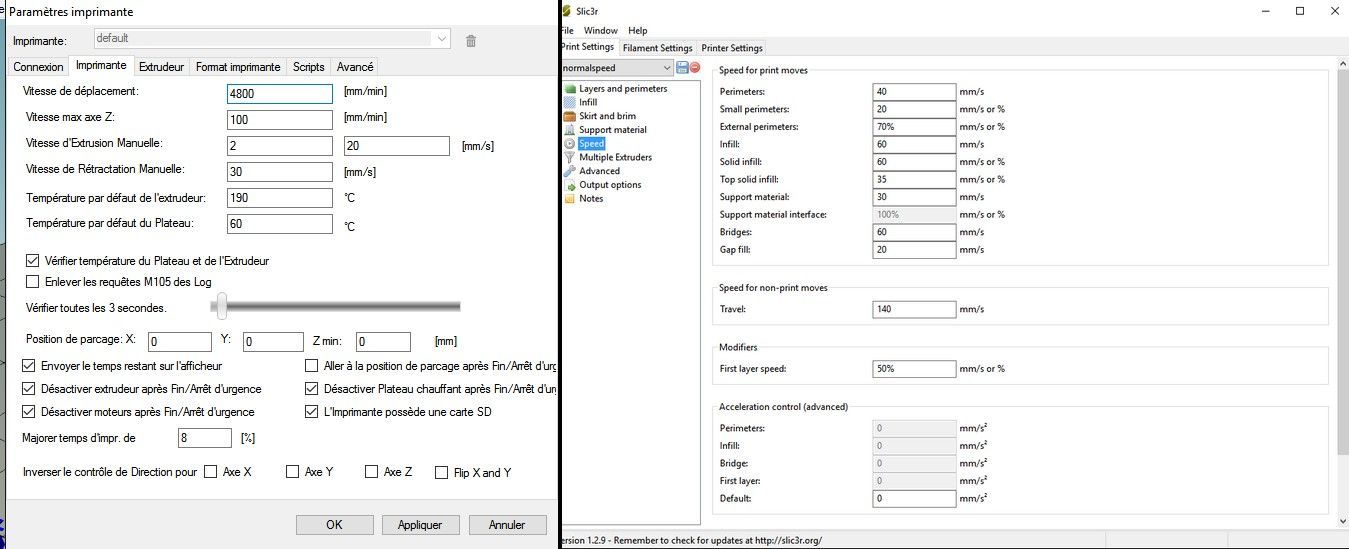Screen dimensions: 1349x549
Task: Check the Axe Y inversion box
Action: coord(292,472)
